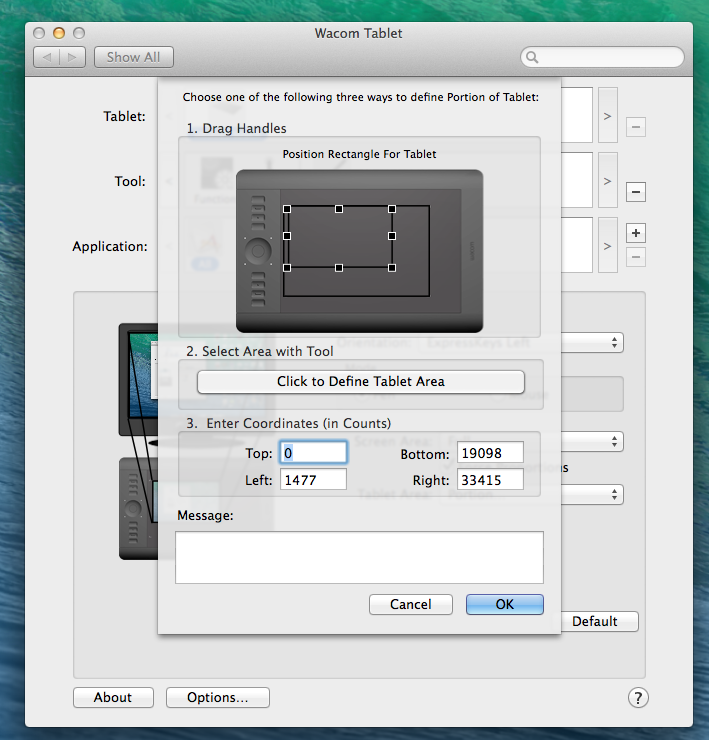Click the bottom-right handle of tablet rectangle

coord(392,268)
